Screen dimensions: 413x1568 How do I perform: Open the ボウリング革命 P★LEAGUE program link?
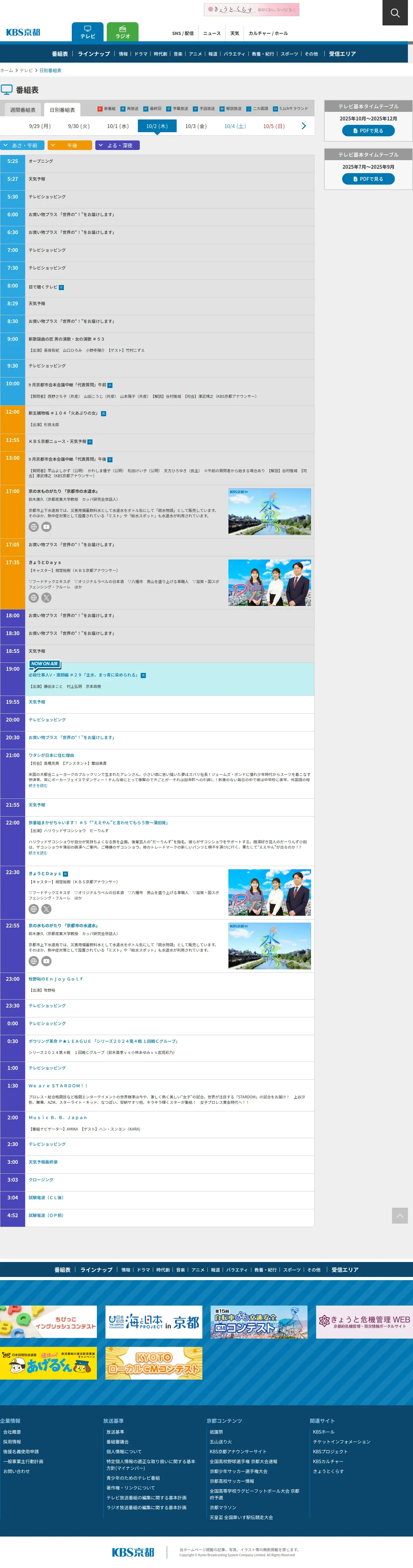click(x=103, y=1042)
